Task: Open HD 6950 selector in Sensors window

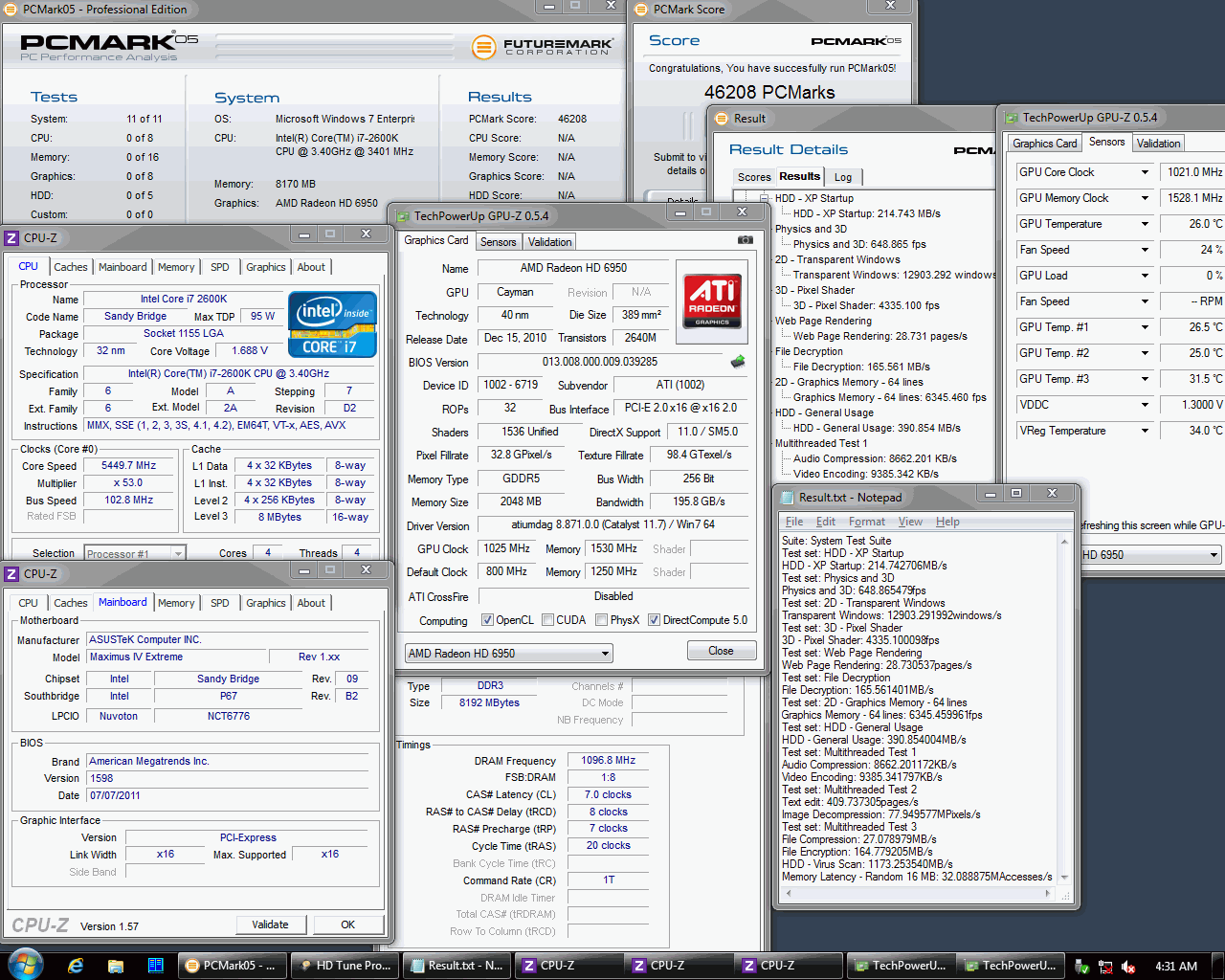Action: coord(1151,555)
